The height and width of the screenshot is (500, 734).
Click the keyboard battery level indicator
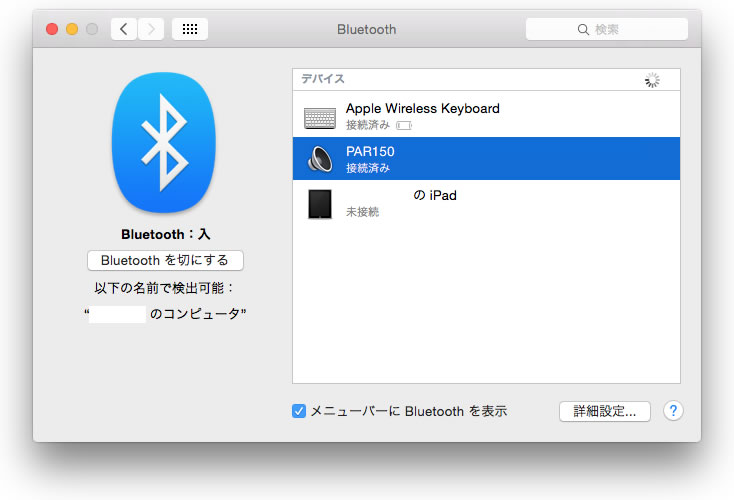[x=404, y=125]
